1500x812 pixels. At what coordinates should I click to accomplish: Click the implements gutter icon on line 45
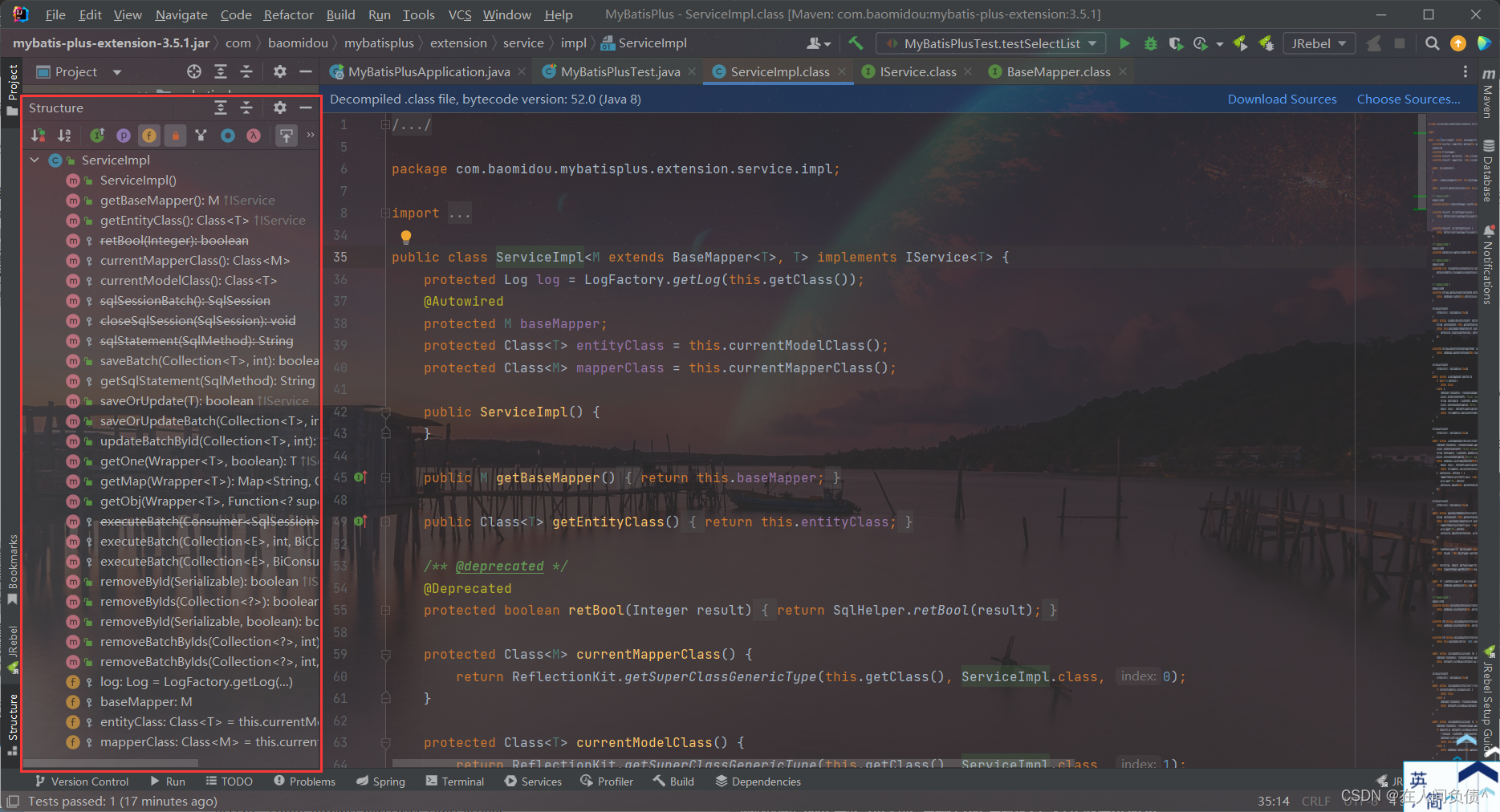tap(360, 477)
